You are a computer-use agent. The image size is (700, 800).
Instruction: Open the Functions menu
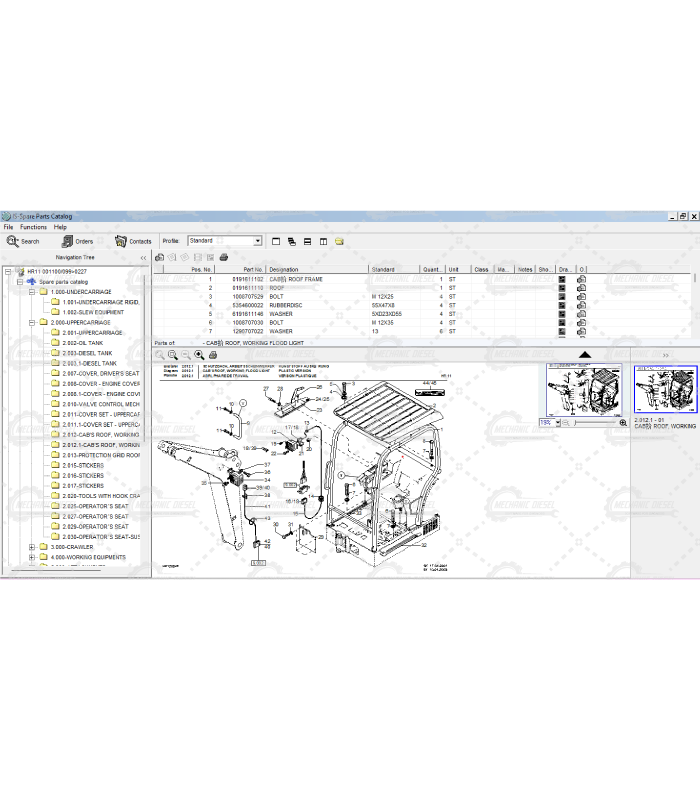point(33,227)
